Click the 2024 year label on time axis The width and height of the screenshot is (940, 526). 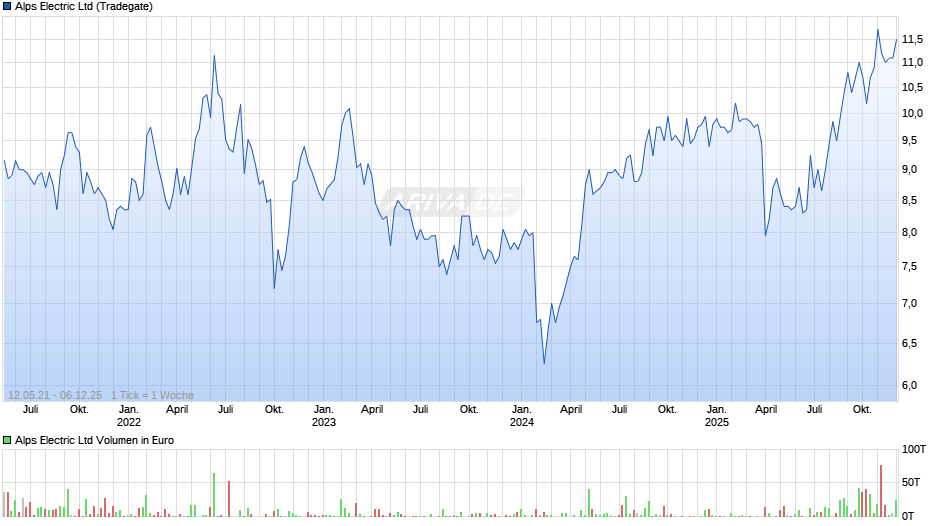click(522, 422)
